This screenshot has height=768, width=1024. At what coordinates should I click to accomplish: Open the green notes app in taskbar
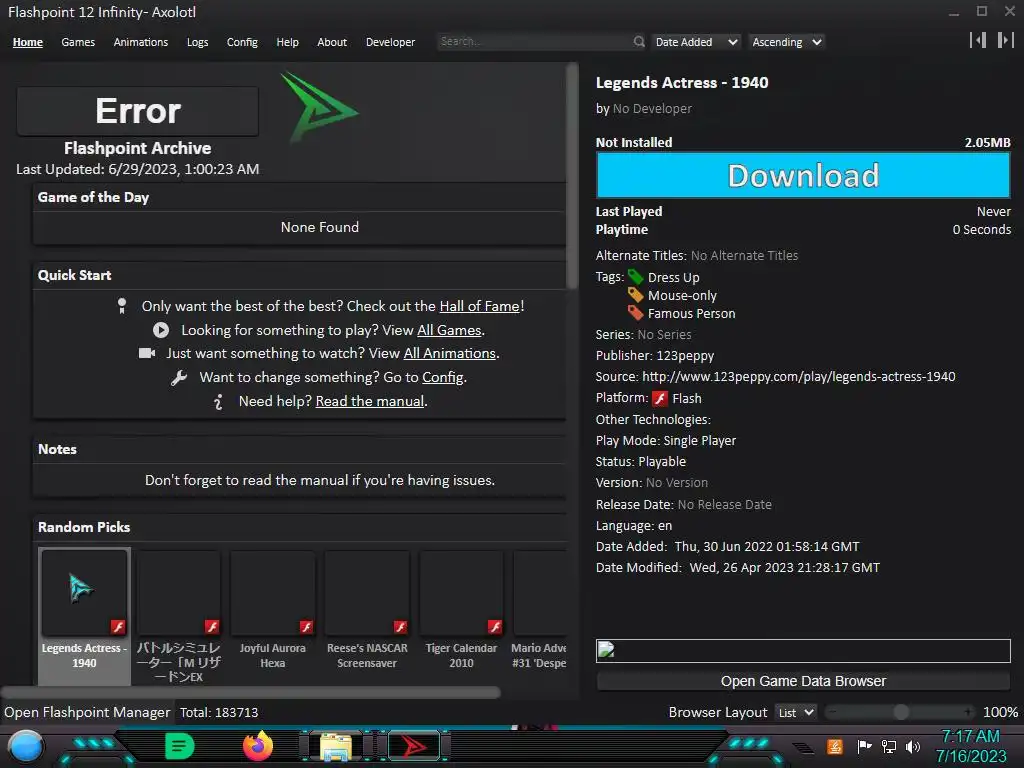tap(179, 746)
